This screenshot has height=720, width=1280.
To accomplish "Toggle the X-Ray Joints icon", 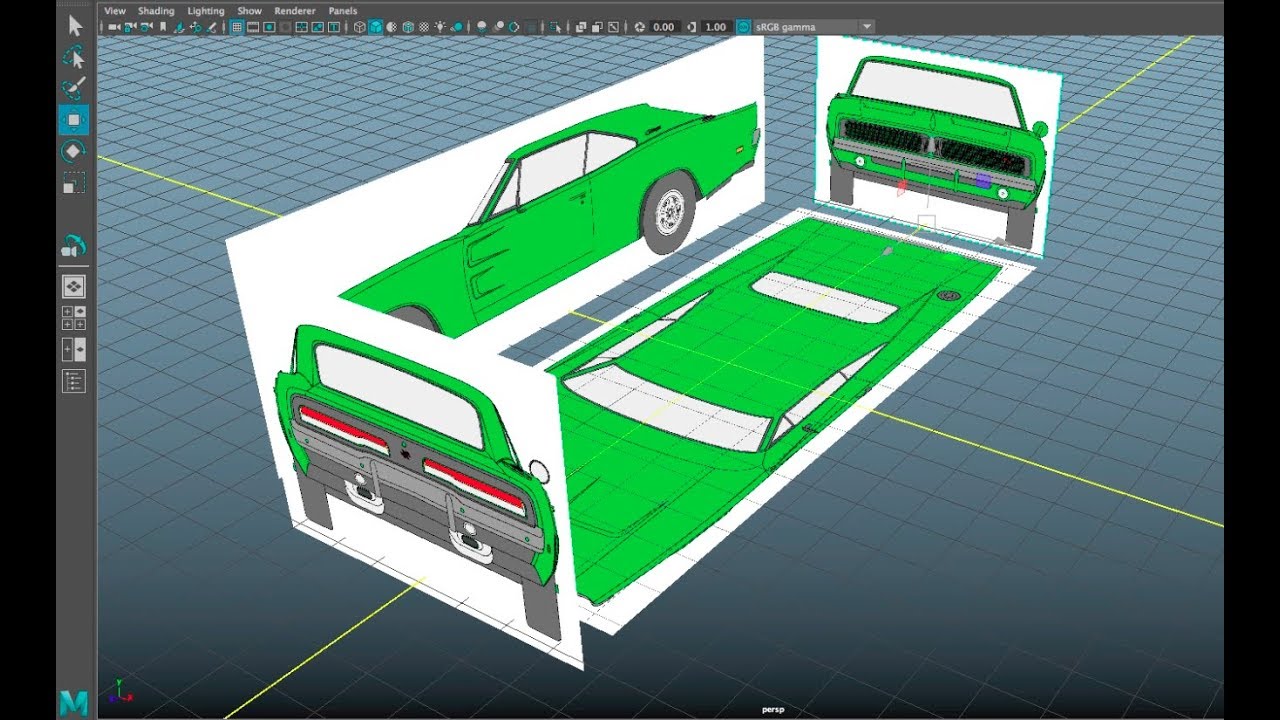I will tap(613, 27).
